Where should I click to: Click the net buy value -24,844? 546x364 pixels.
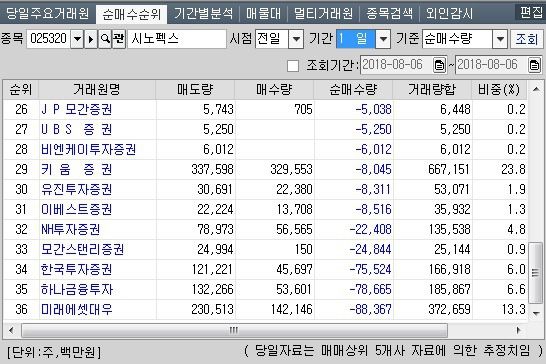click(x=370, y=249)
